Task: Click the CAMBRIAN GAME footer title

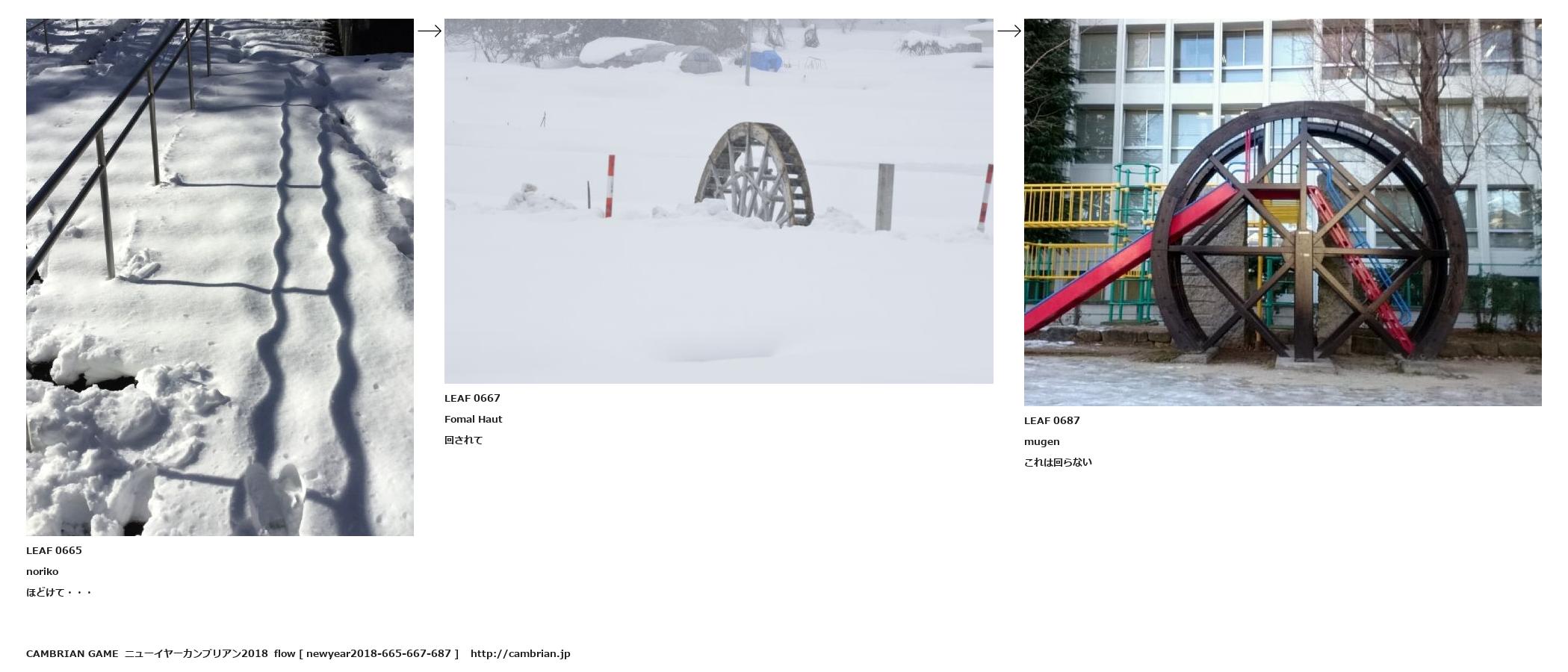Action: 72,653
